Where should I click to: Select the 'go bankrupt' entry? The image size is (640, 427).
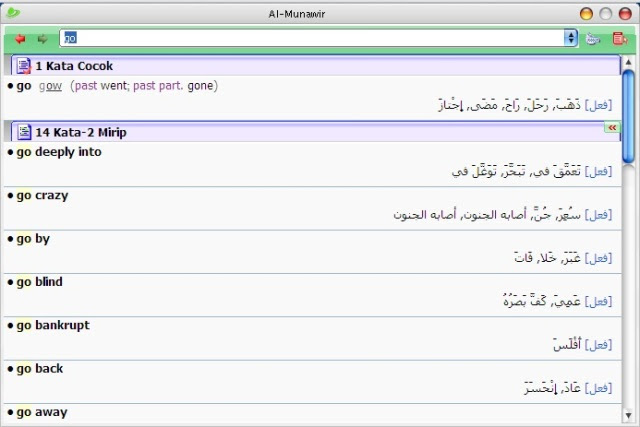(x=53, y=325)
